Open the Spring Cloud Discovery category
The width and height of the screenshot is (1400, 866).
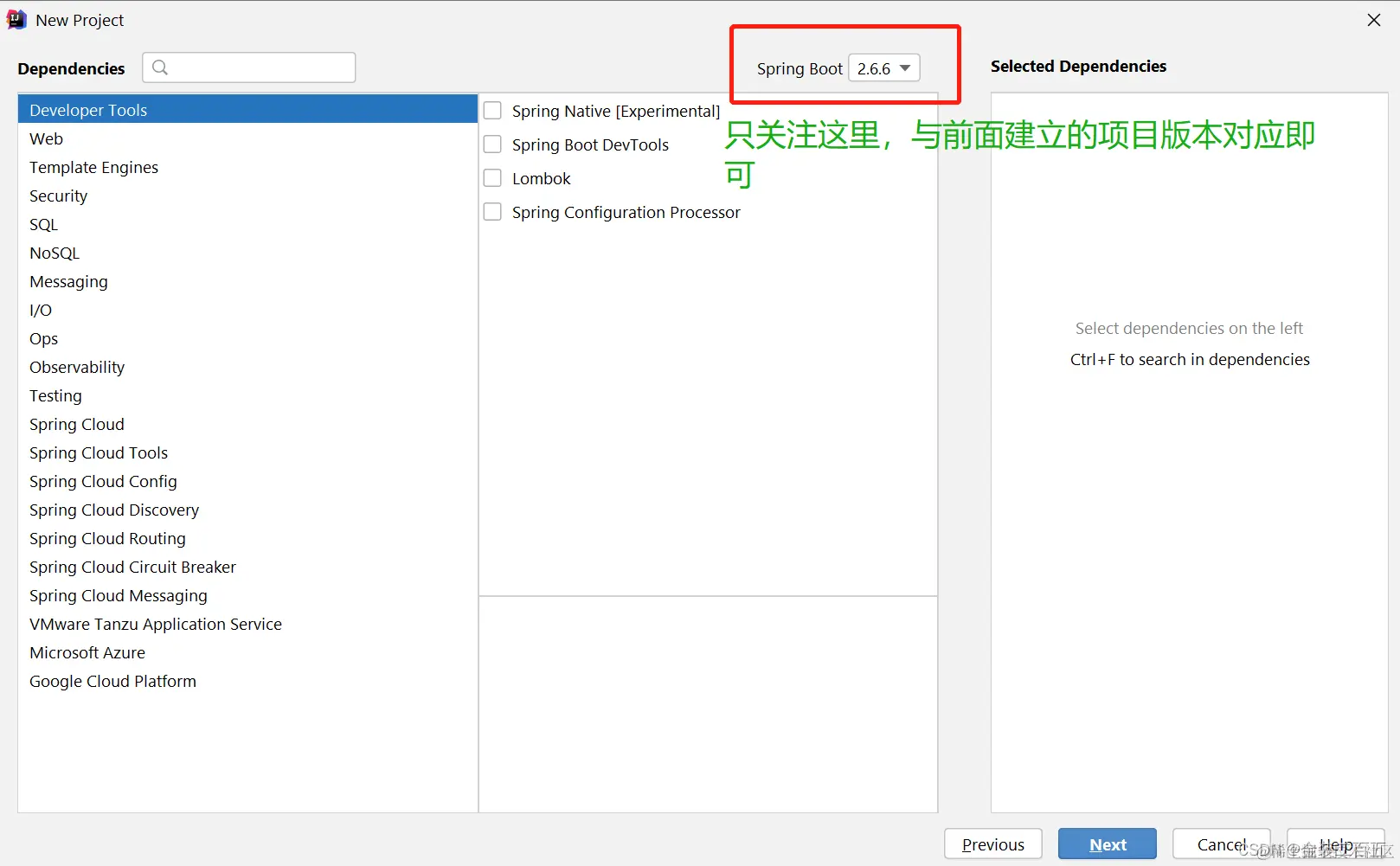pyautogui.click(x=247, y=510)
